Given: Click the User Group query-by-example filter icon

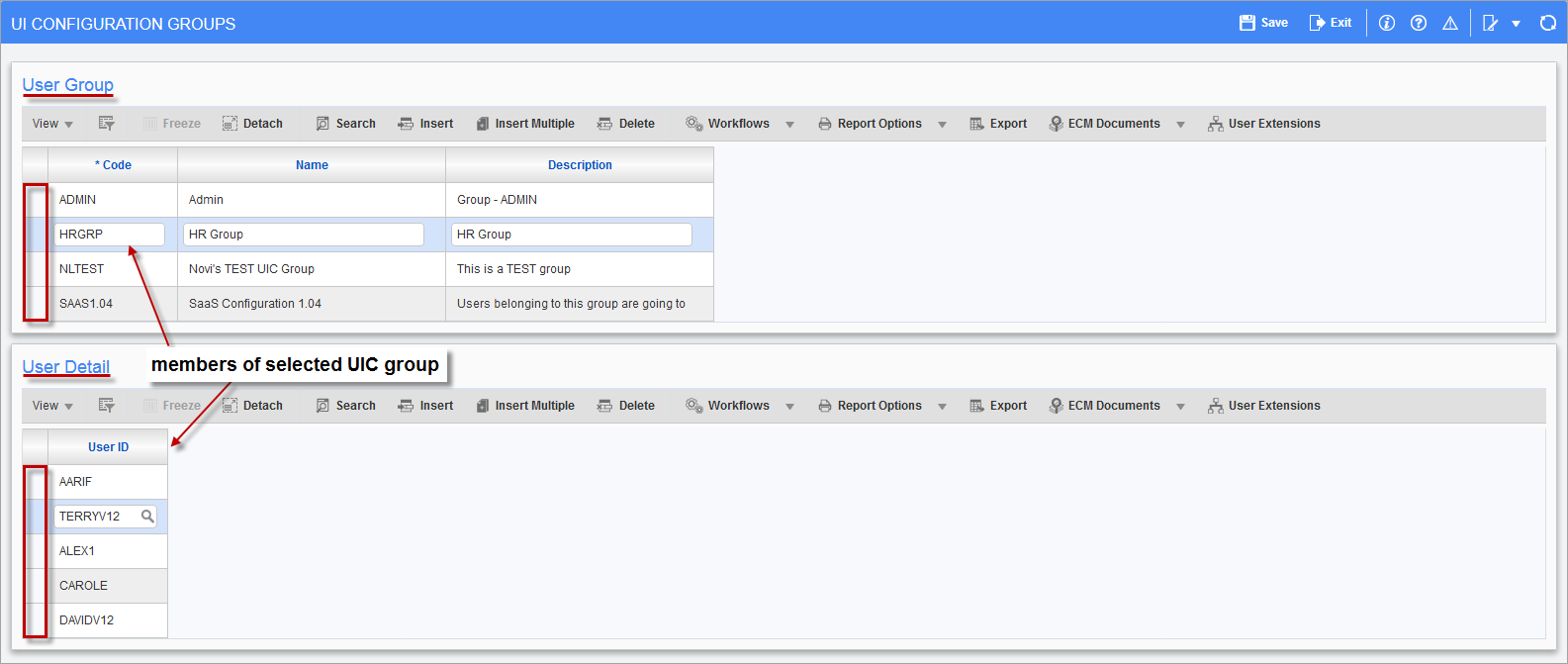Looking at the screenshot, I should click(x=107, y=124).
